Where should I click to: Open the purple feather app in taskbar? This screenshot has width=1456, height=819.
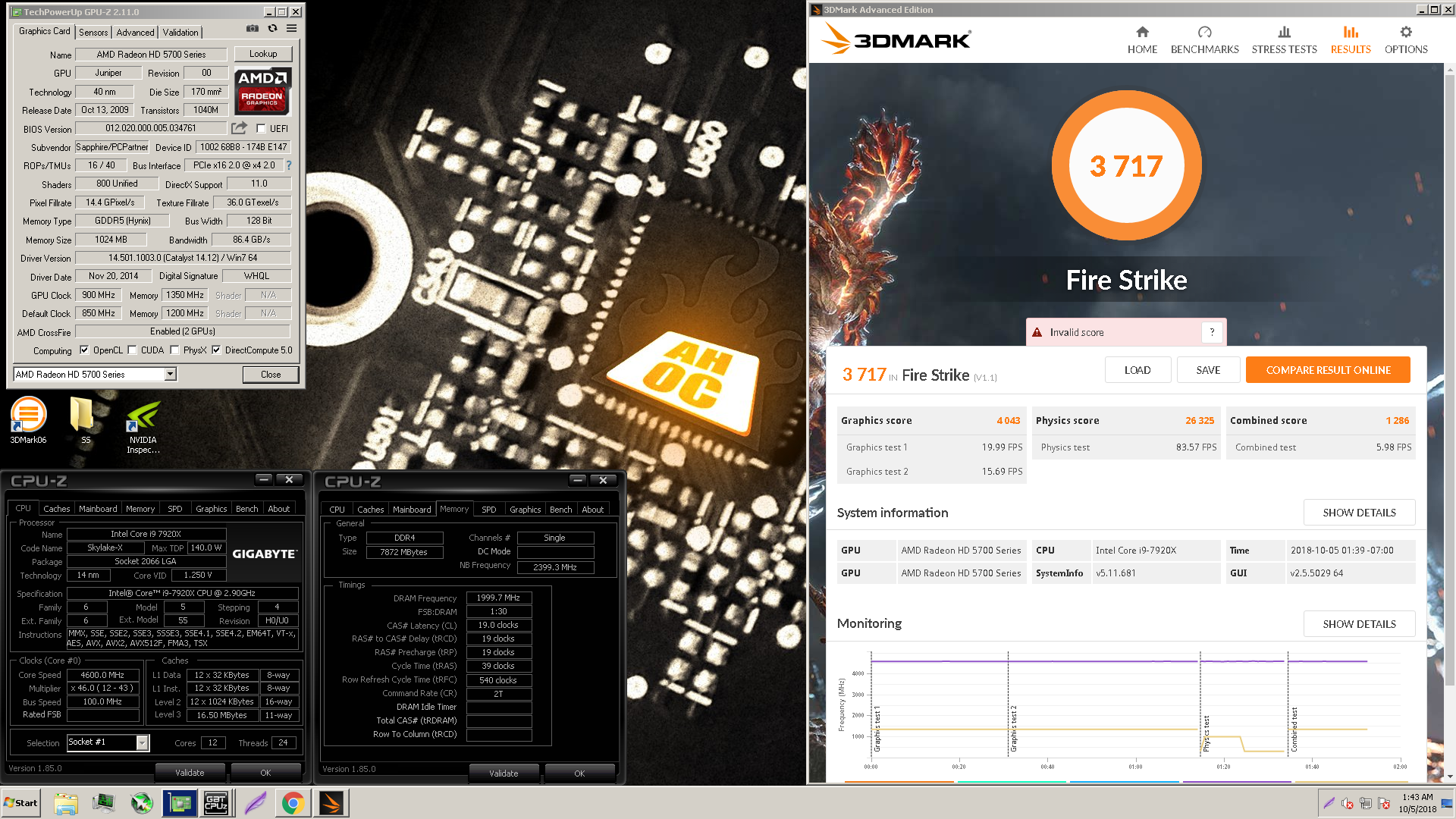tap(256, 803)
